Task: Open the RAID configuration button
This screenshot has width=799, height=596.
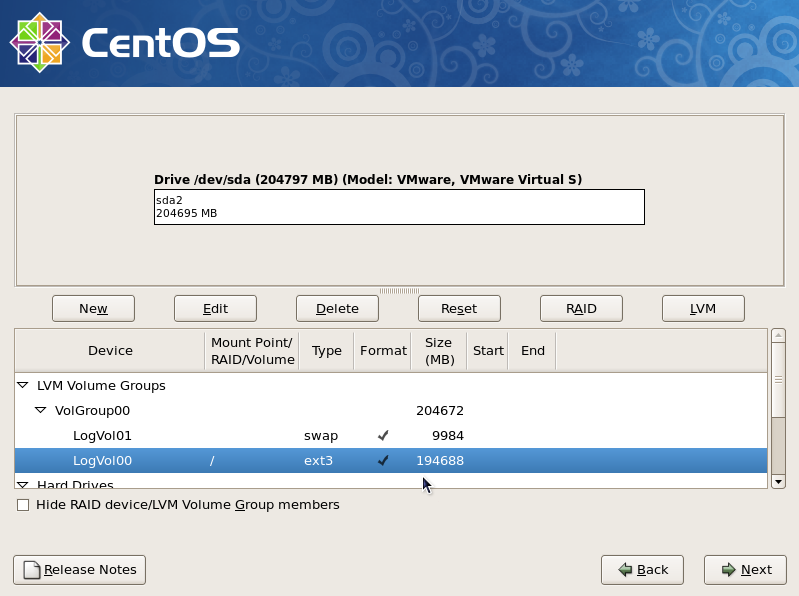Action: 581,309
